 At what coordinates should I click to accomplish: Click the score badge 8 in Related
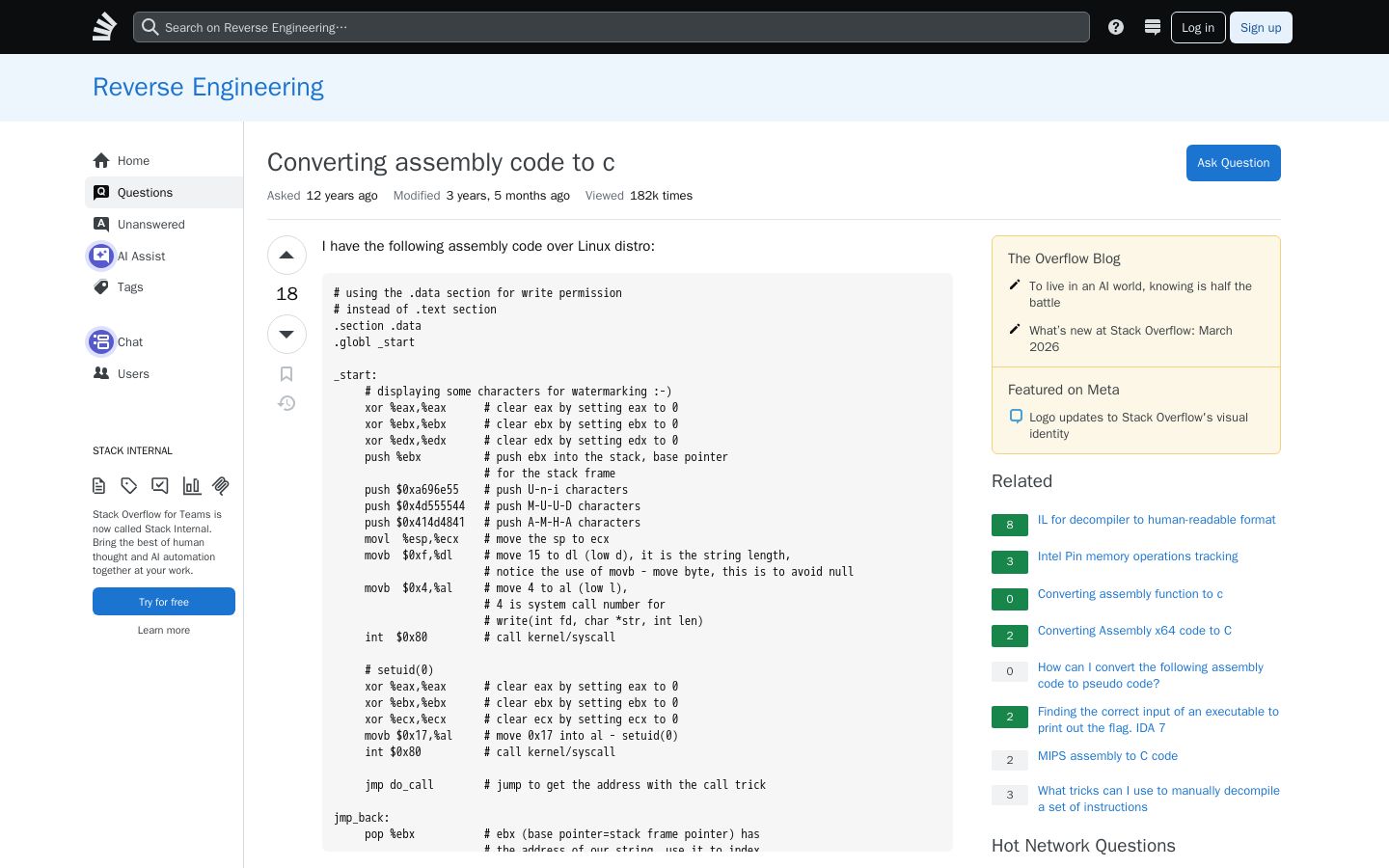[1010, 525]
